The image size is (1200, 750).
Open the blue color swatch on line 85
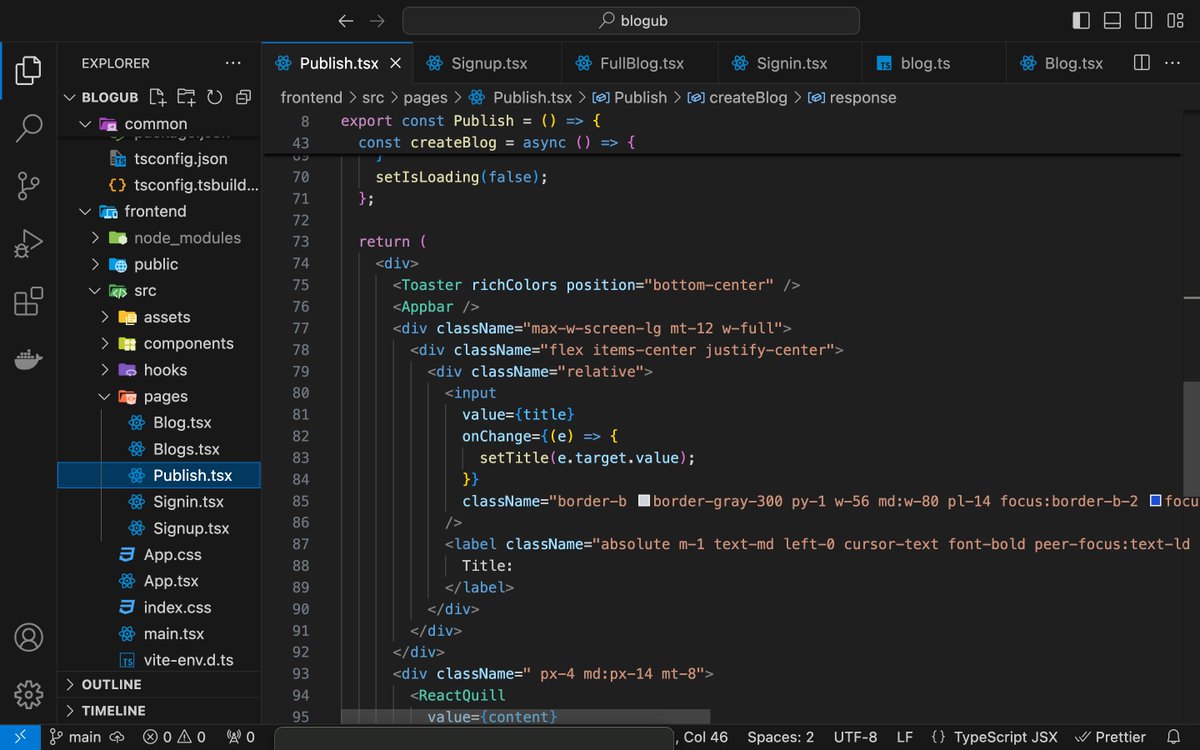click(x=1155, y=500)
